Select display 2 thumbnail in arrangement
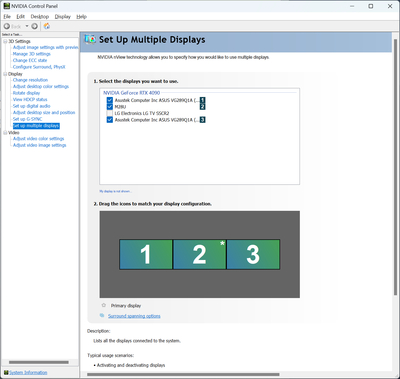Image resolution: width=400 pixels, height=379 pixels. [199, 254]
